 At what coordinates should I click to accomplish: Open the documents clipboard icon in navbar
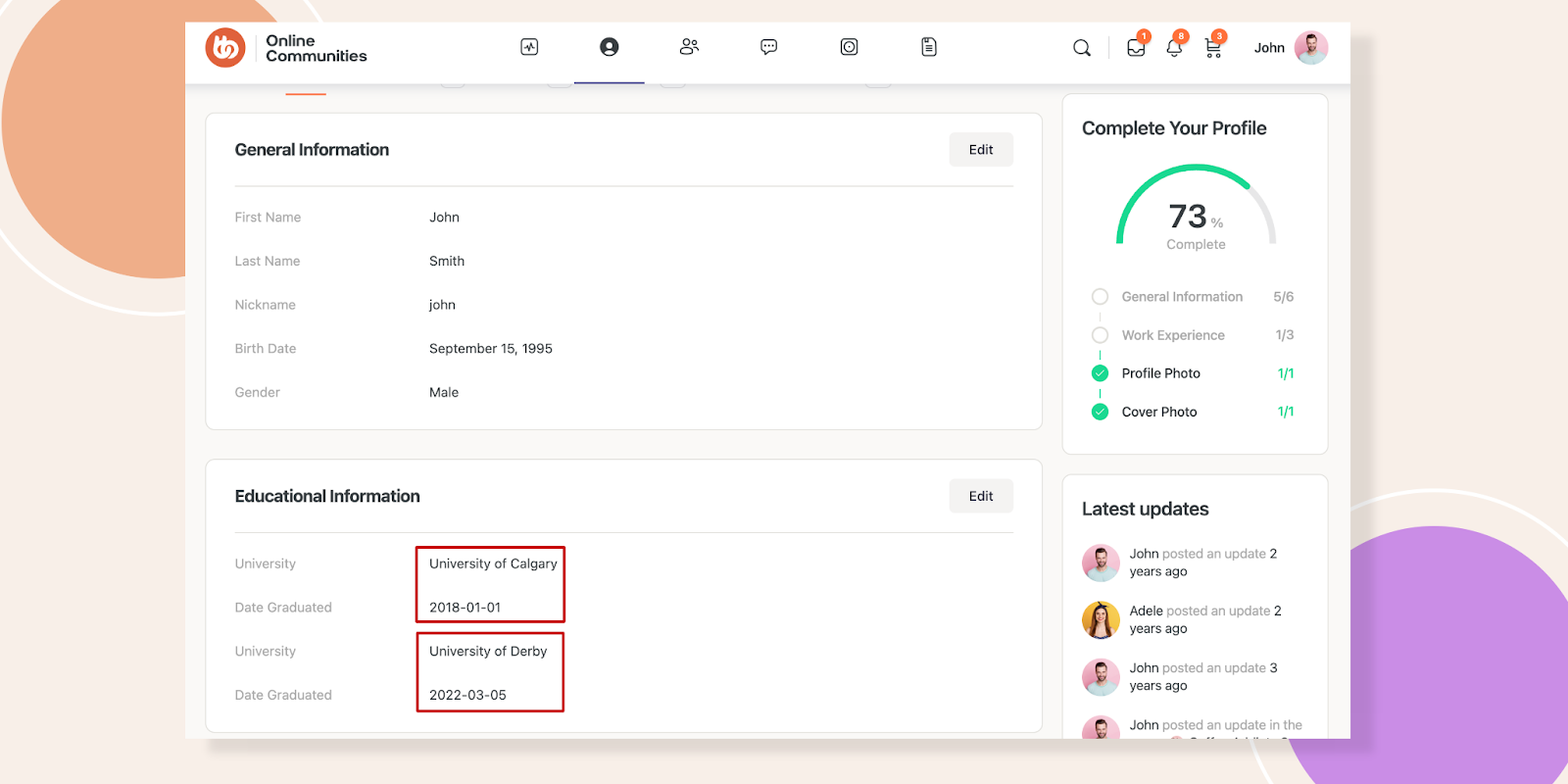coord(929,47)
